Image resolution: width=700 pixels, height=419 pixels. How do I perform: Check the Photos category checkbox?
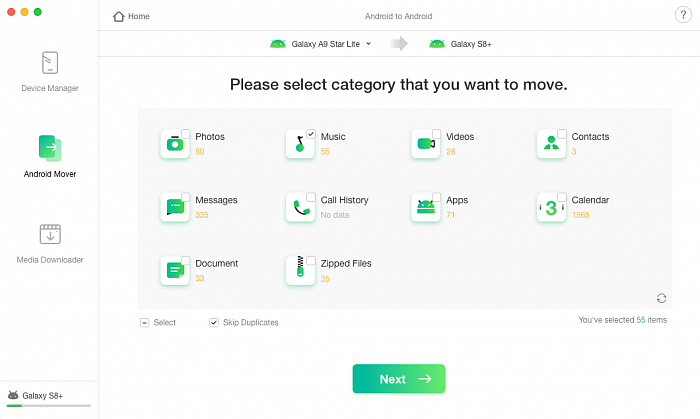click(186, 134)
